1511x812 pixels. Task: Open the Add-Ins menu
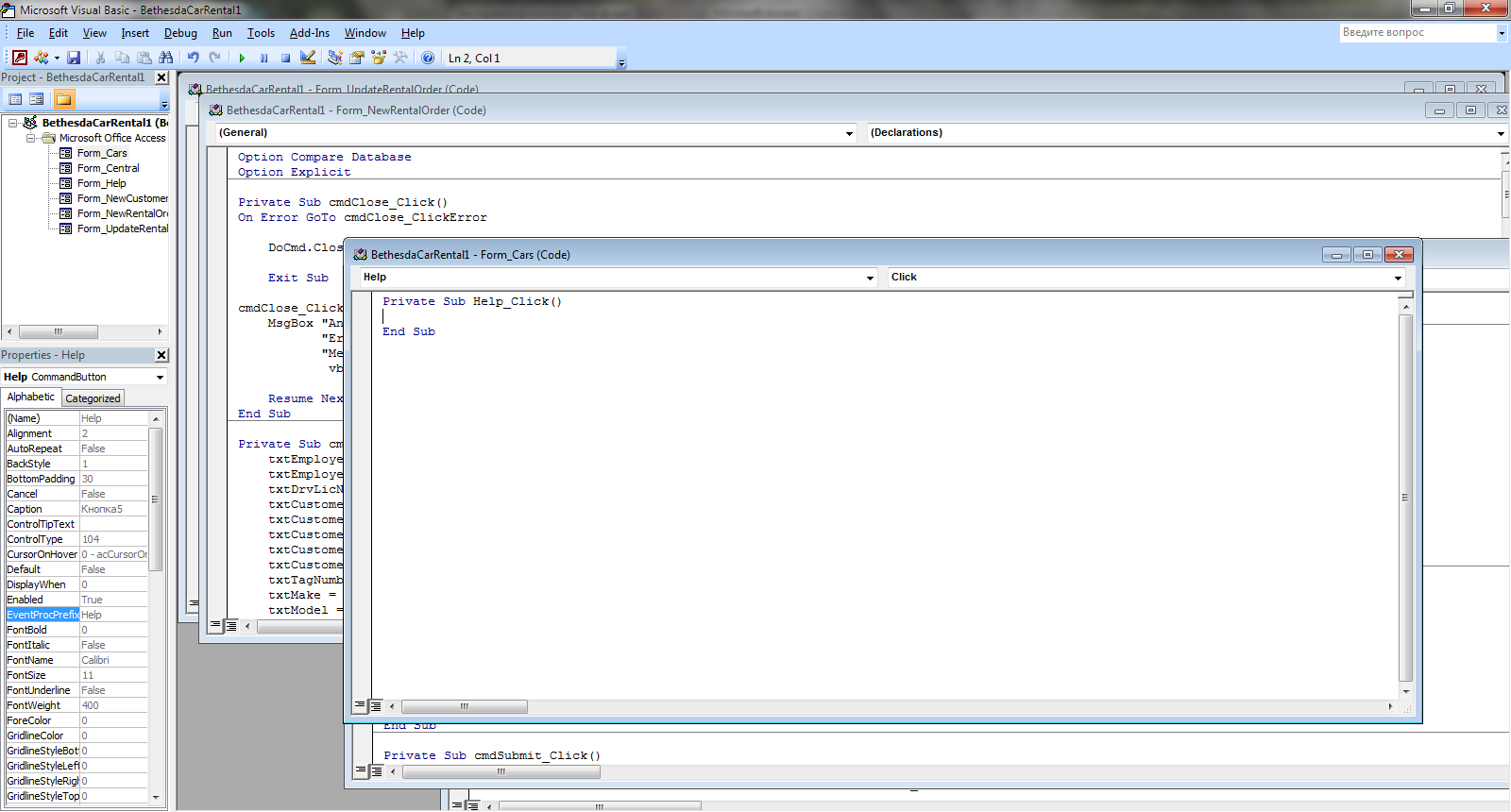[x=310, y=33]
